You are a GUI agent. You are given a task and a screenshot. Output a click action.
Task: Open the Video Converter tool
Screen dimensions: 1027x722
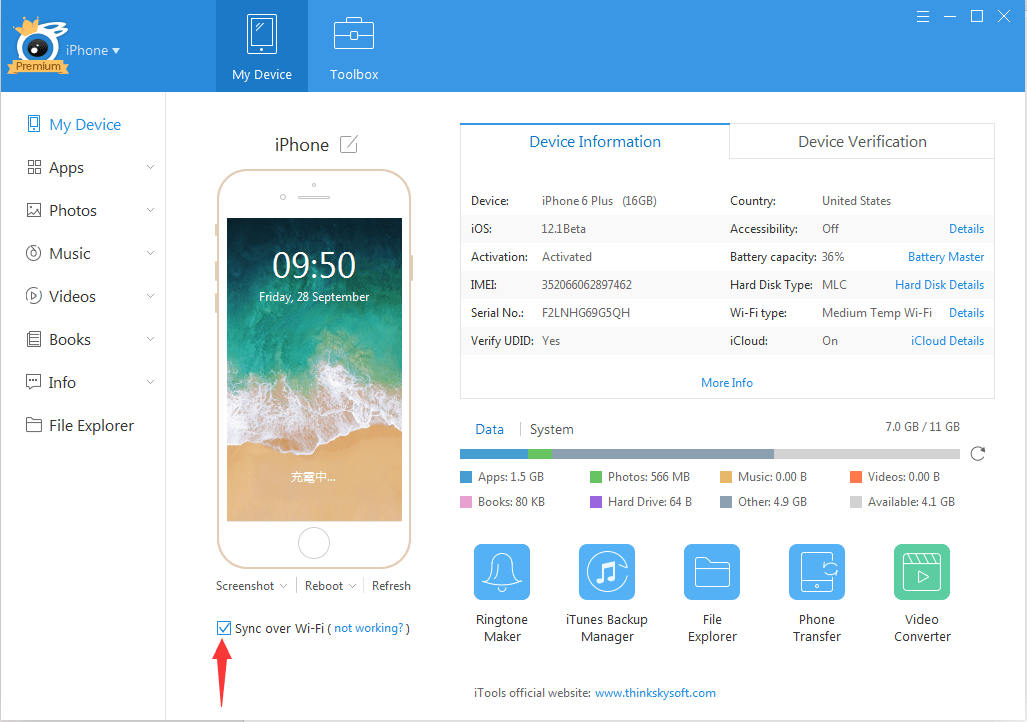coord(922,572)
